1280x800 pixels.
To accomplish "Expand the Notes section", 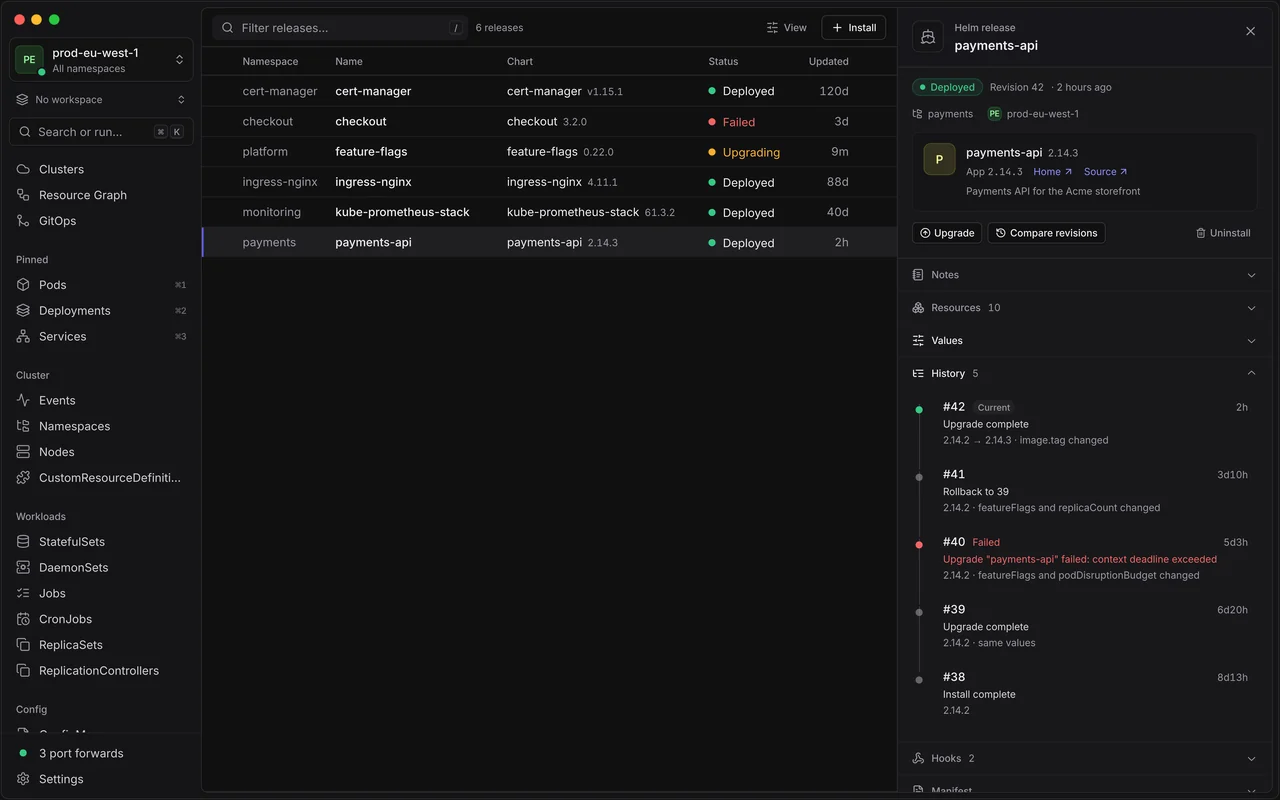I will pos(1084,275).
